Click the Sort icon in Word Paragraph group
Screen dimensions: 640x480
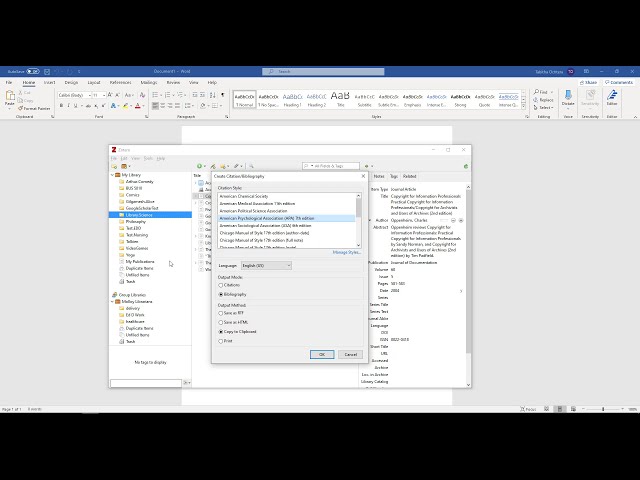[x=212, y=95]
